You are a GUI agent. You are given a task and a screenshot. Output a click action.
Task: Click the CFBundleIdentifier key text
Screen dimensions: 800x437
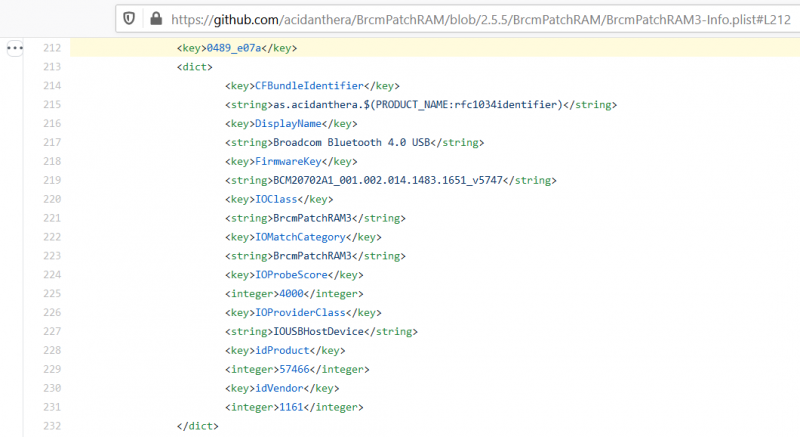point(309,86)
